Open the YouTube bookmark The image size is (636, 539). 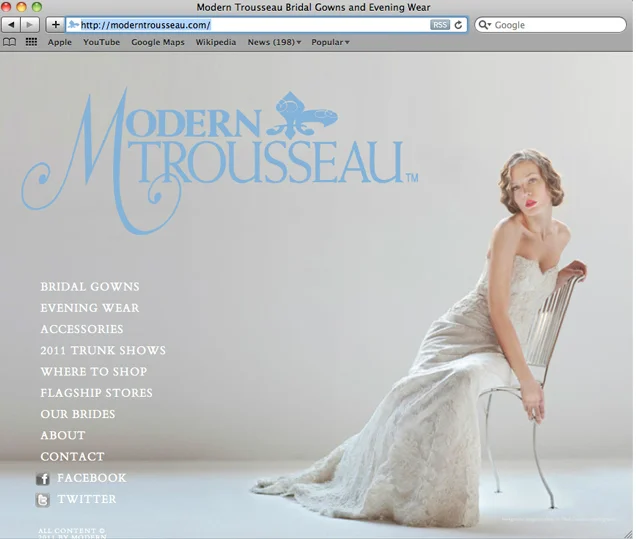pos(101,42)
